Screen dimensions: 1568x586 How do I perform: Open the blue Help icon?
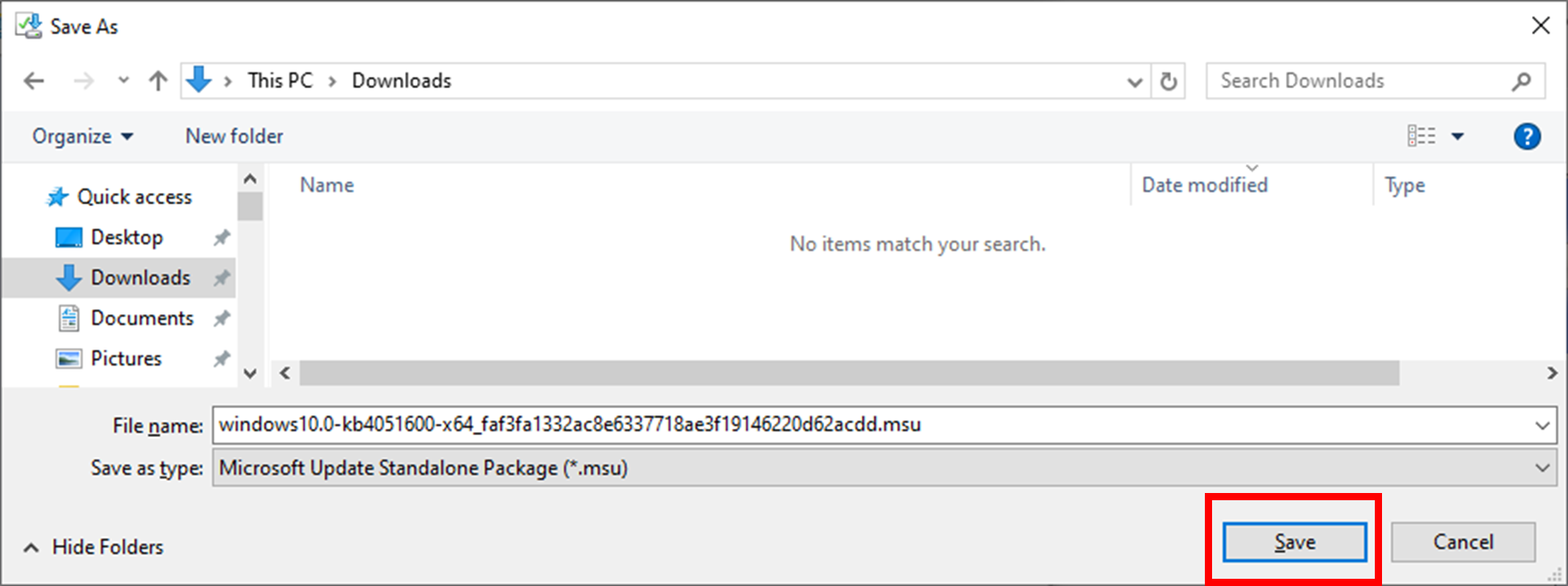[1526, 136]
